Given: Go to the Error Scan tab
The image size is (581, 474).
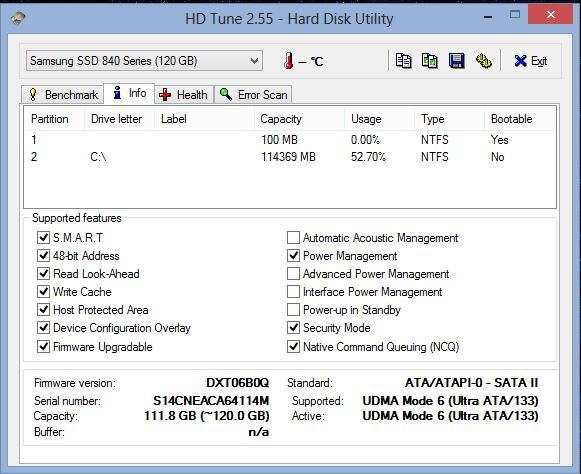Looking at the screenshot, I should click(x=253, y=95).
